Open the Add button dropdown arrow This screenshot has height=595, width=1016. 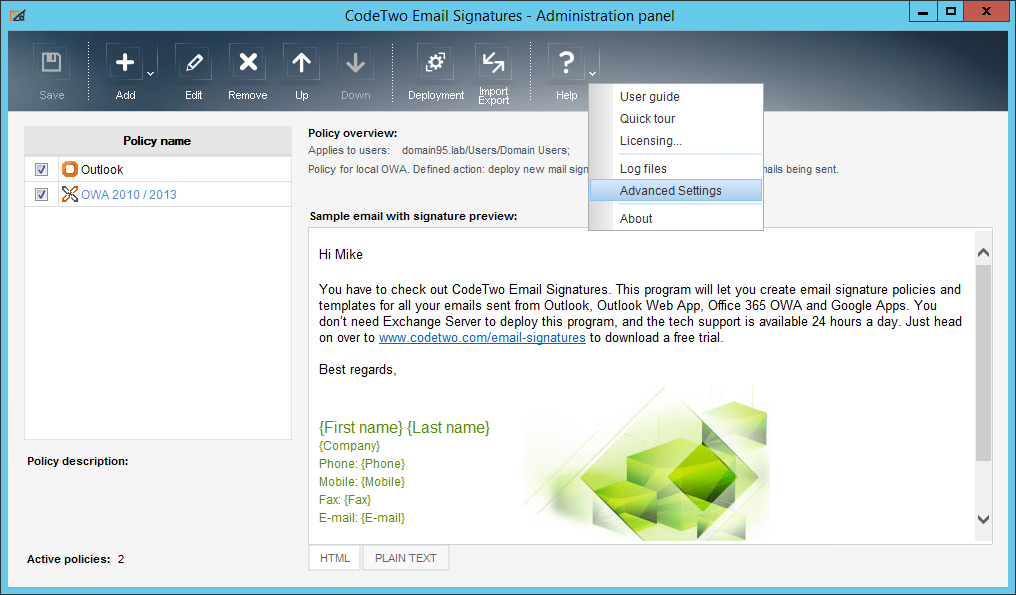coord(150,73)
